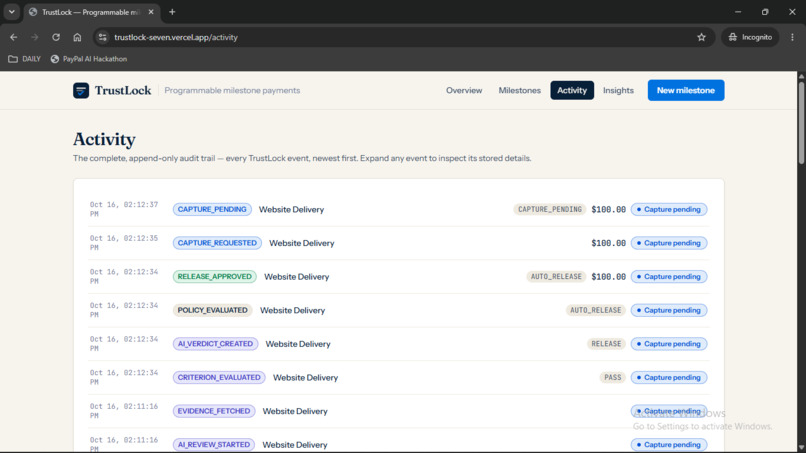Click $100.00 amount in CAPTURE_REQUESTED row

[x=609, y=243]
